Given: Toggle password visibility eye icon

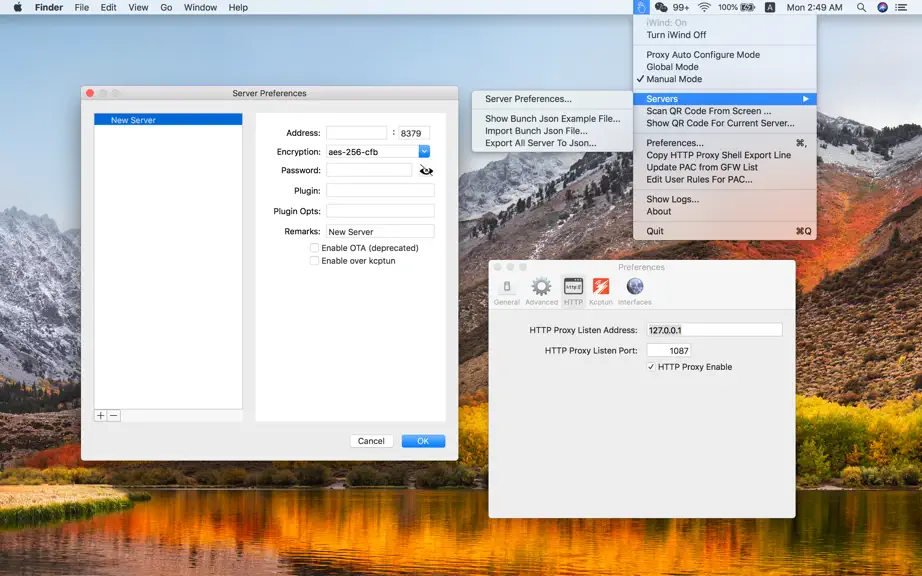Looking at the screenshot, I should (x=426, y=170).
